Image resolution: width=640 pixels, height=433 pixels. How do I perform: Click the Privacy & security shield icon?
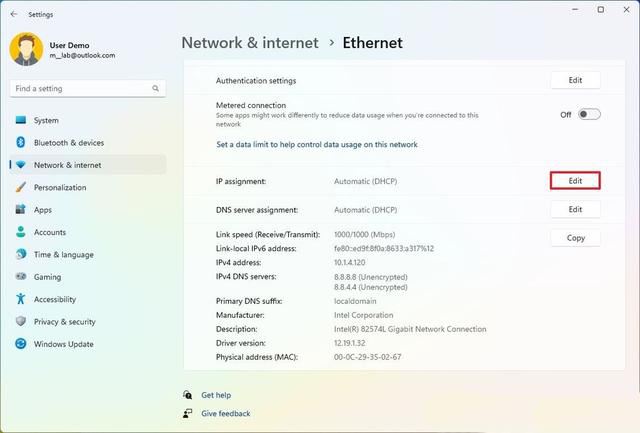tap(20, 322)
